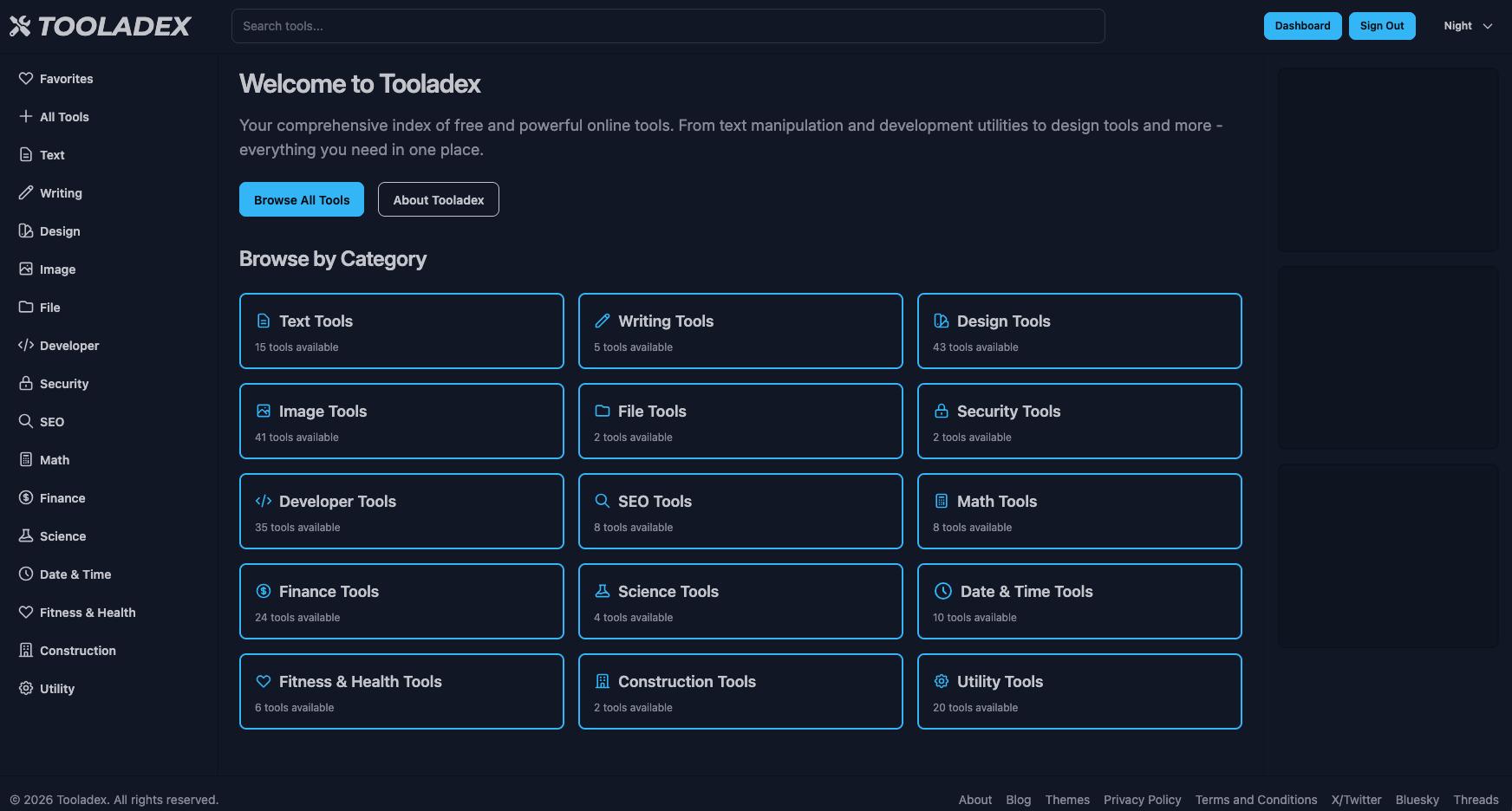
Task: Click the Finance dollar icon in sidebar
Action: [x=26, y=498]
